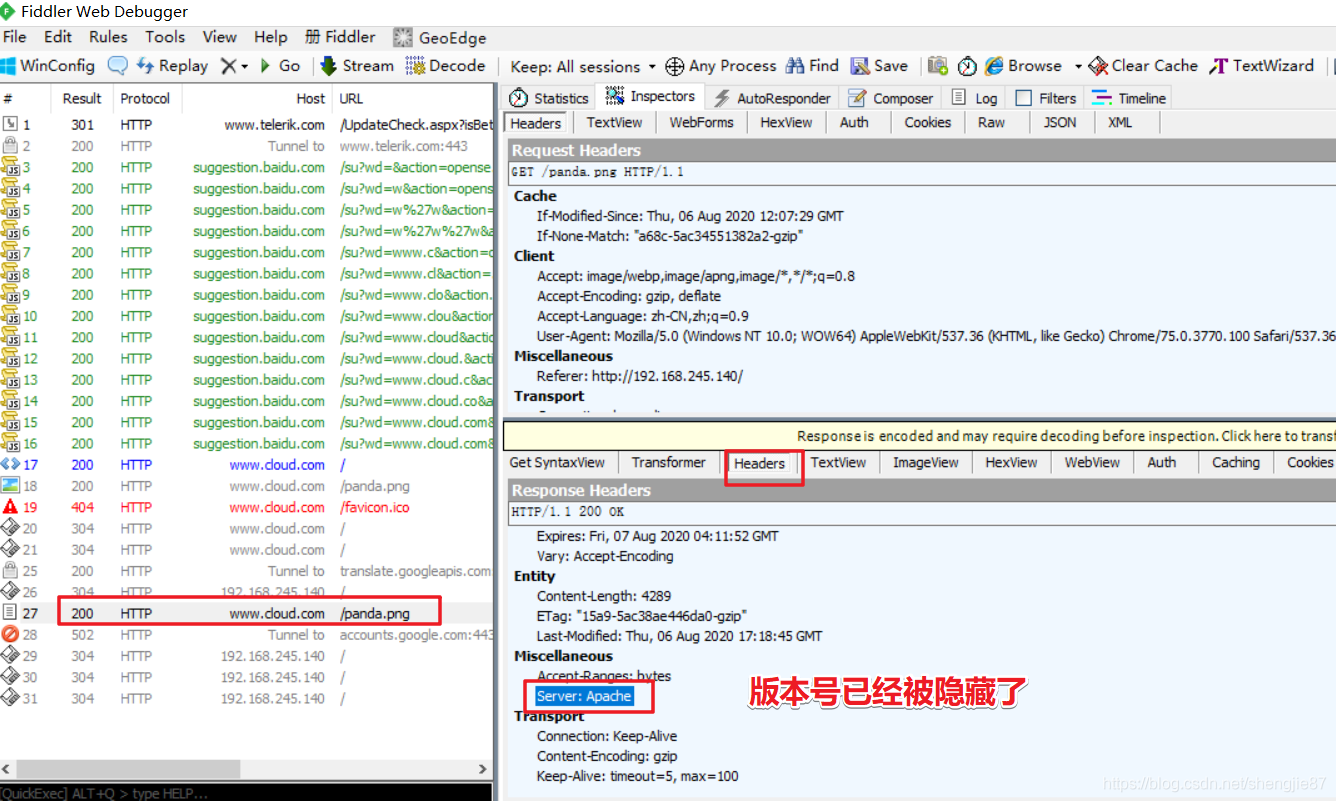
Task: Click the Any Process target icon
Action: (675, 66)
